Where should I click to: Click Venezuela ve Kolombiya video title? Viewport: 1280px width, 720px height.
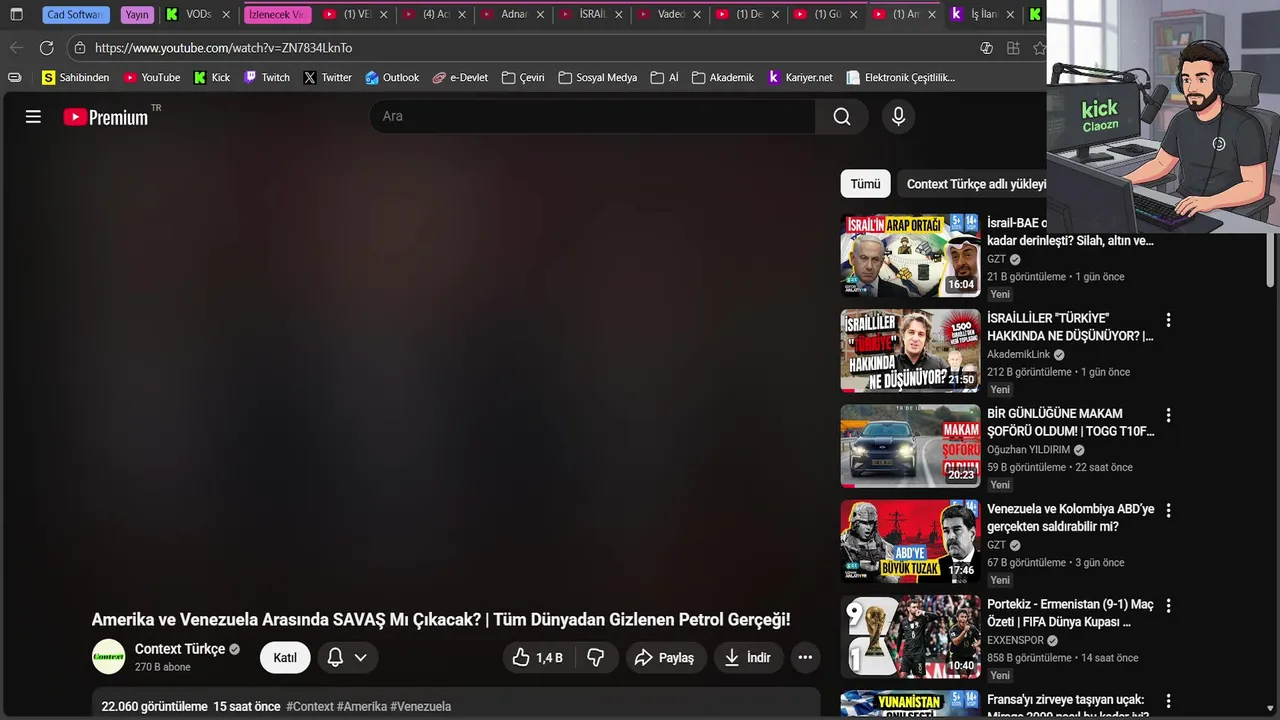click(x=1070, y=518)
